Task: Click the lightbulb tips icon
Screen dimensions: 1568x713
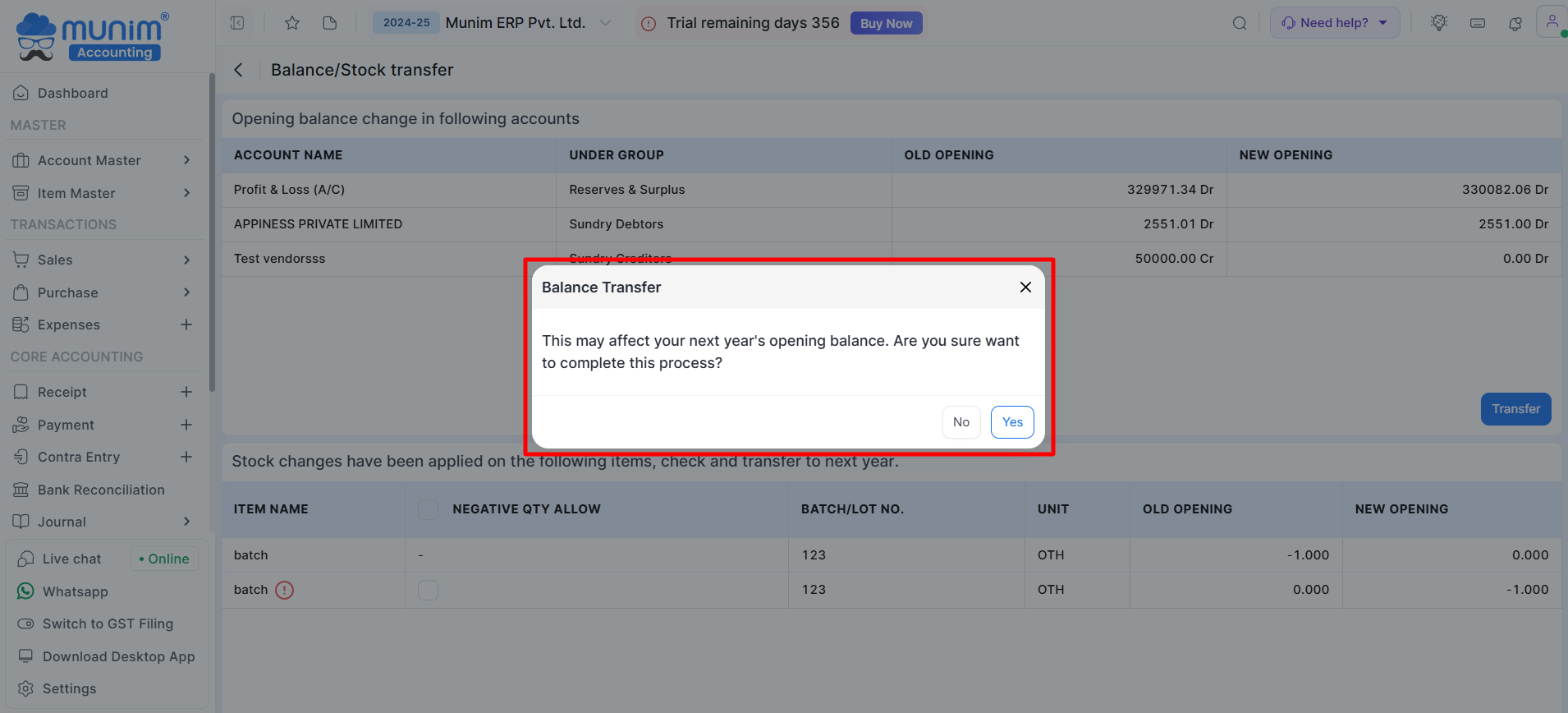Action: point(1438,23)
